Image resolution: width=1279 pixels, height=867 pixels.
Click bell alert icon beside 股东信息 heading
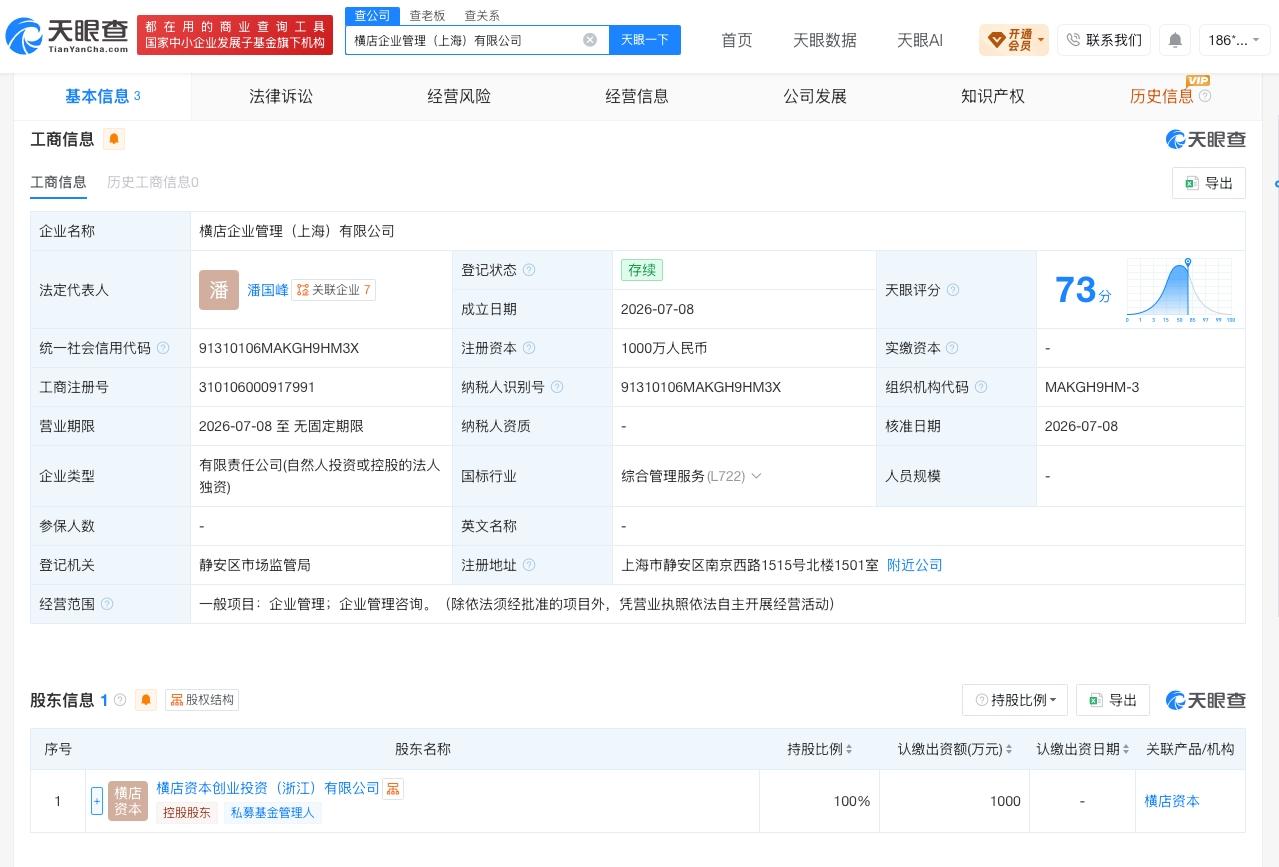pos(146,700)
